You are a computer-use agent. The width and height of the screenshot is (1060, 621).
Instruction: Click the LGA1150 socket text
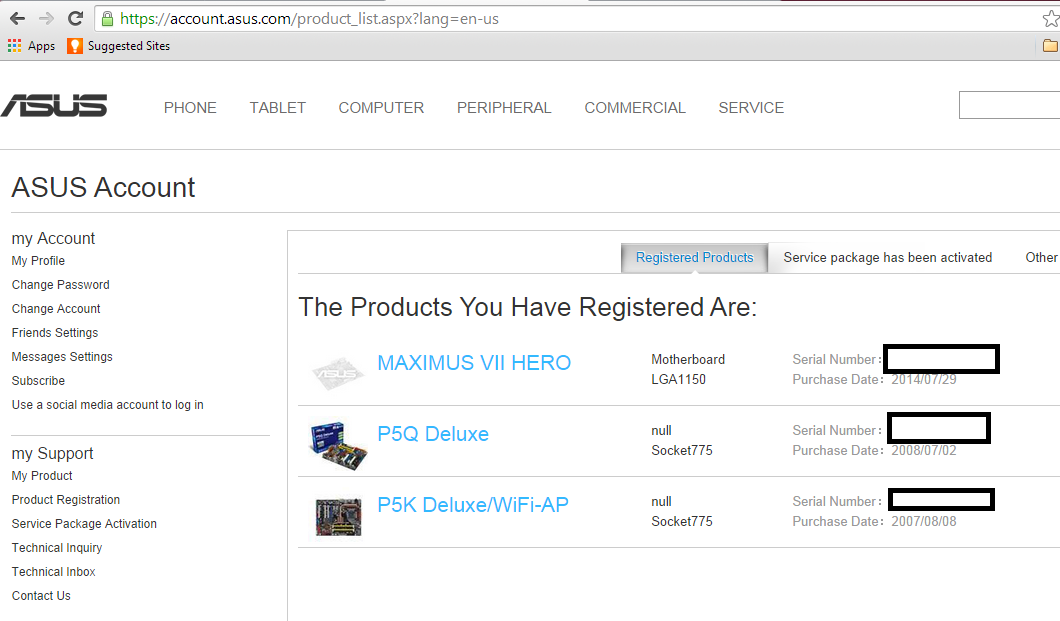point(678,380)
